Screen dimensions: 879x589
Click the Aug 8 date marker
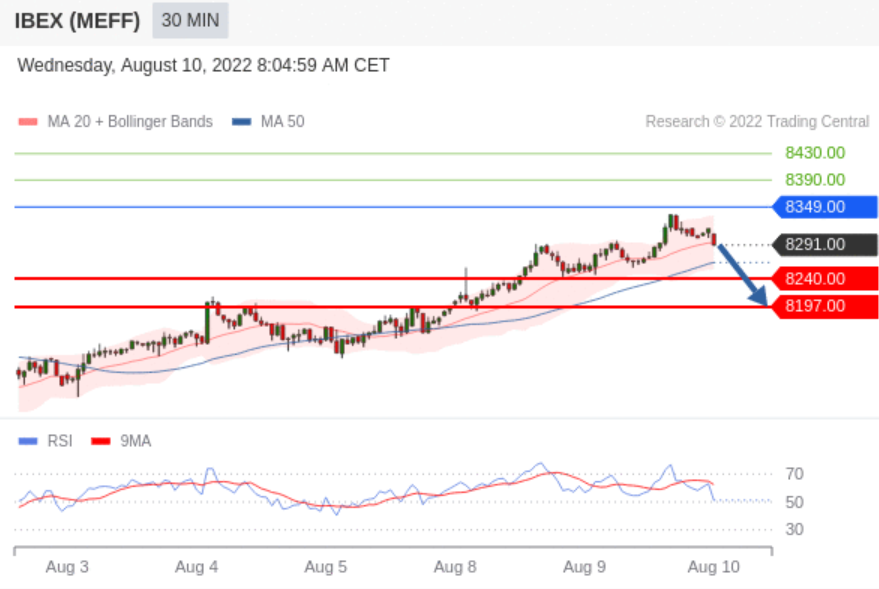click(455, 567)
